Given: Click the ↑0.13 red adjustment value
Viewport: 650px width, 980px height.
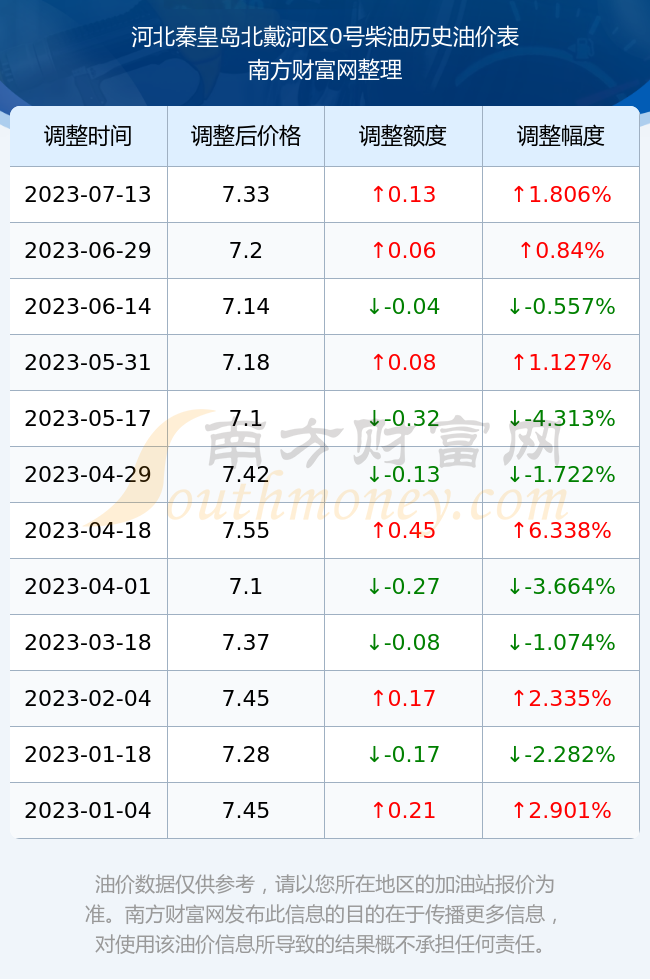Looking at the screenshot, I should (403, 194).
